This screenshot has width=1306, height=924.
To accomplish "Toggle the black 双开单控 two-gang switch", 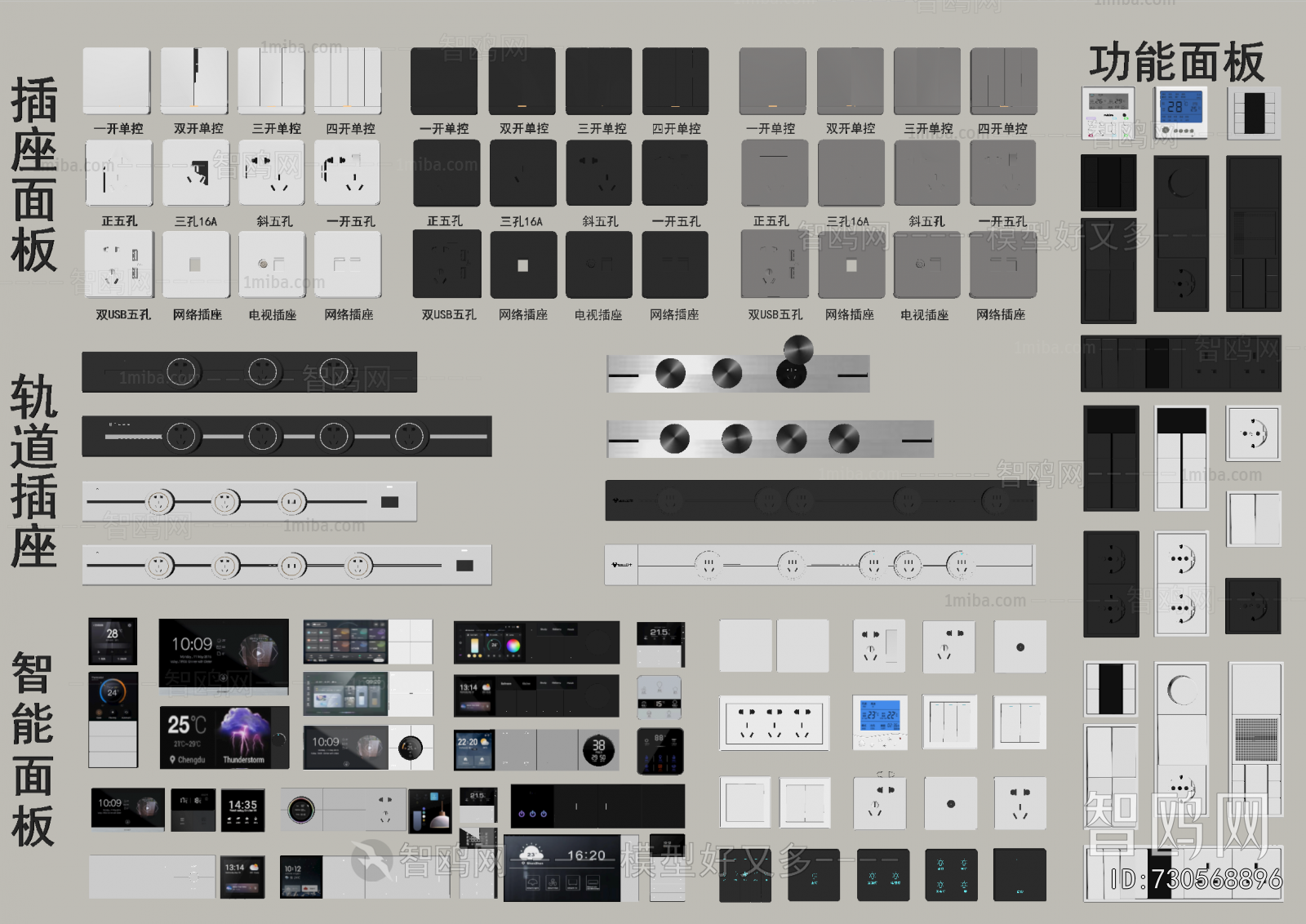I will (x=522, y=80).
